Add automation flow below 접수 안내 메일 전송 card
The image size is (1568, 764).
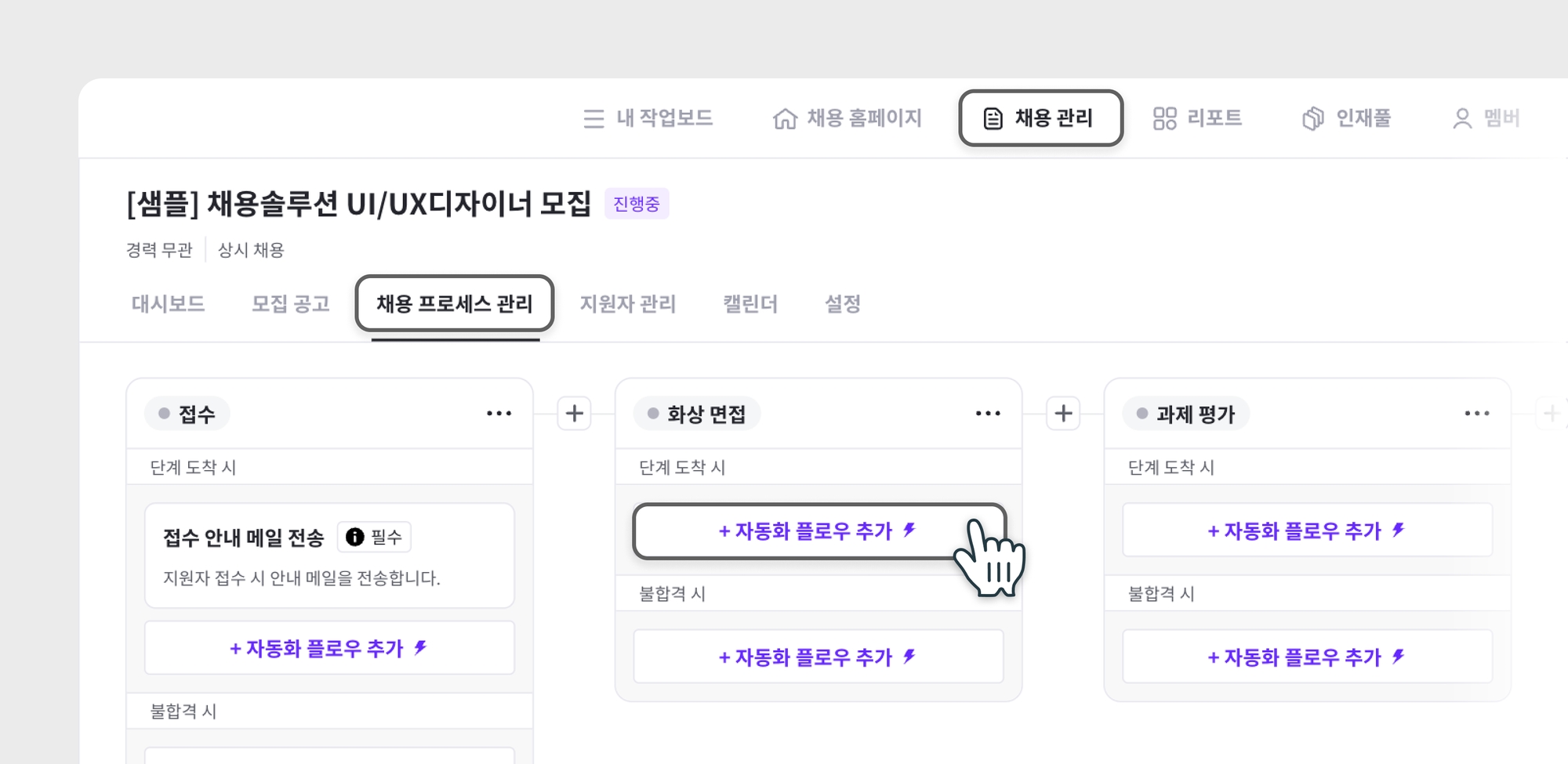coord(329,648)
